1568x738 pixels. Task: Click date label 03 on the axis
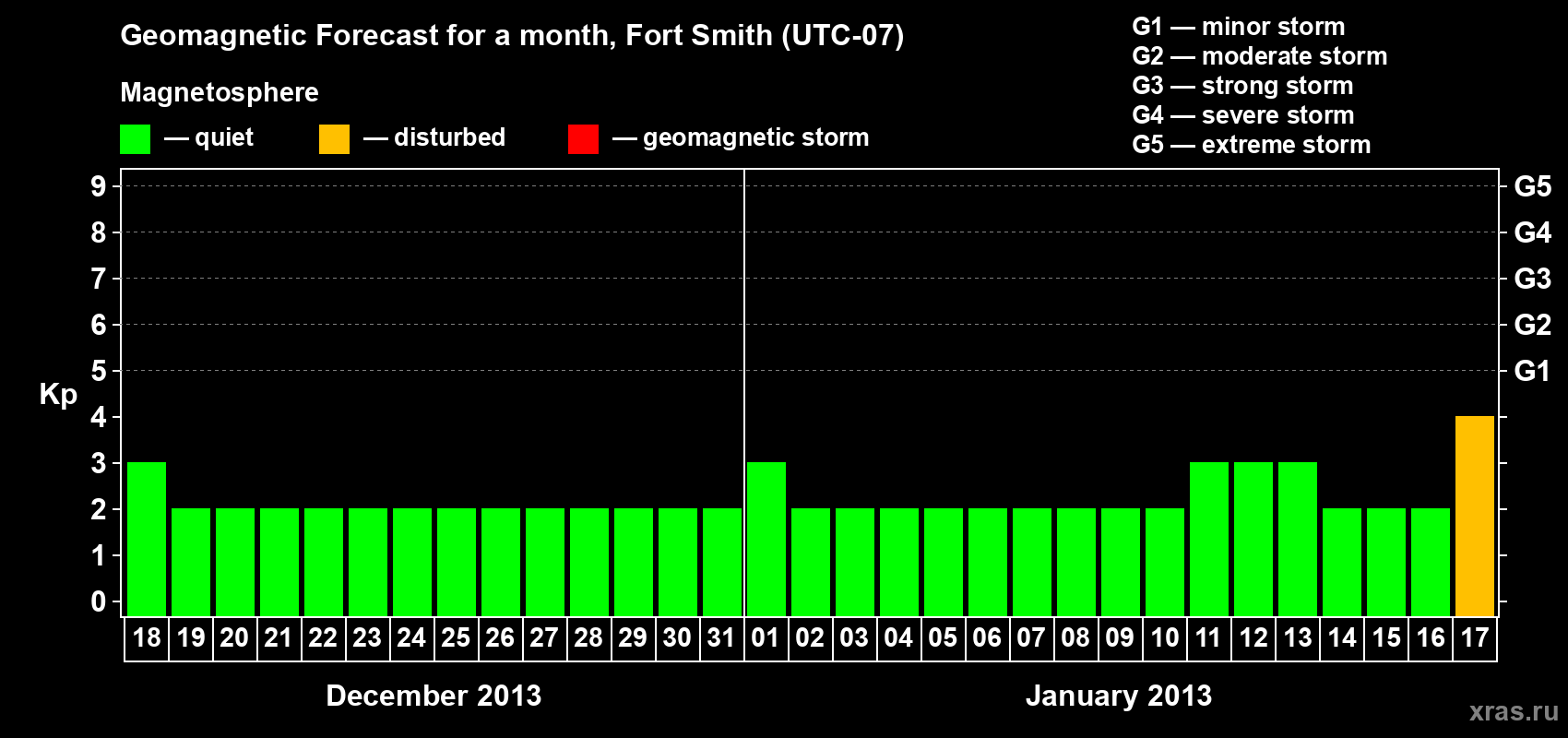coord(854,638)
